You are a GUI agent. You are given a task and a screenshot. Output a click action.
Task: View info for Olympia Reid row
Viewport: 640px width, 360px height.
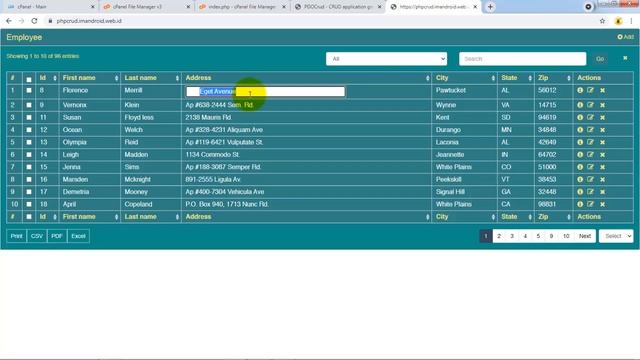click(580, 142)
